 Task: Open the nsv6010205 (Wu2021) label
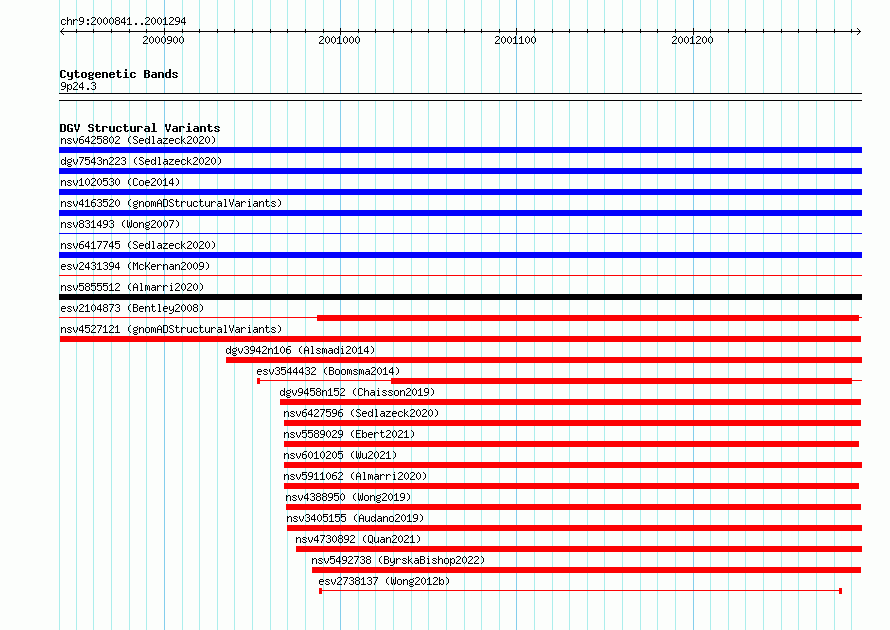[340, 455]
